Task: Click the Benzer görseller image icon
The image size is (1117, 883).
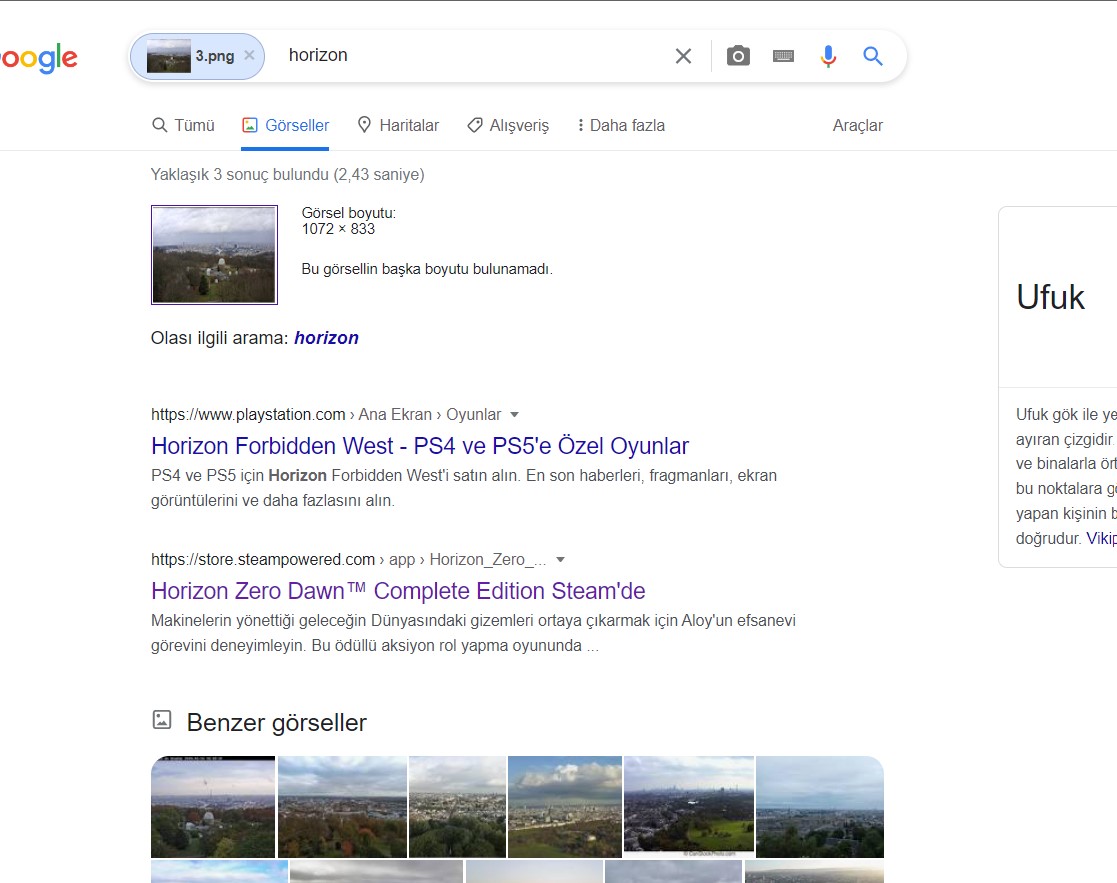Action: 162,720
